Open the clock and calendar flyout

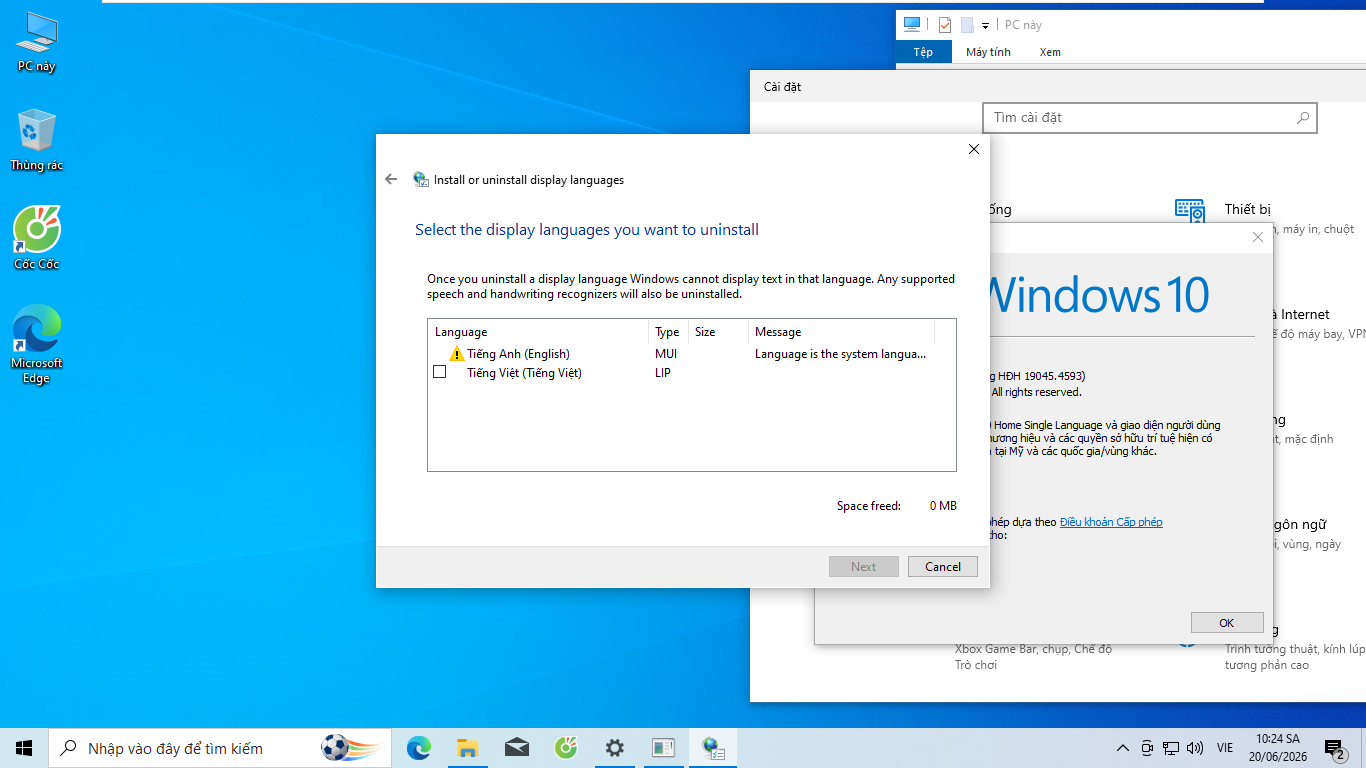[1278, 748]
